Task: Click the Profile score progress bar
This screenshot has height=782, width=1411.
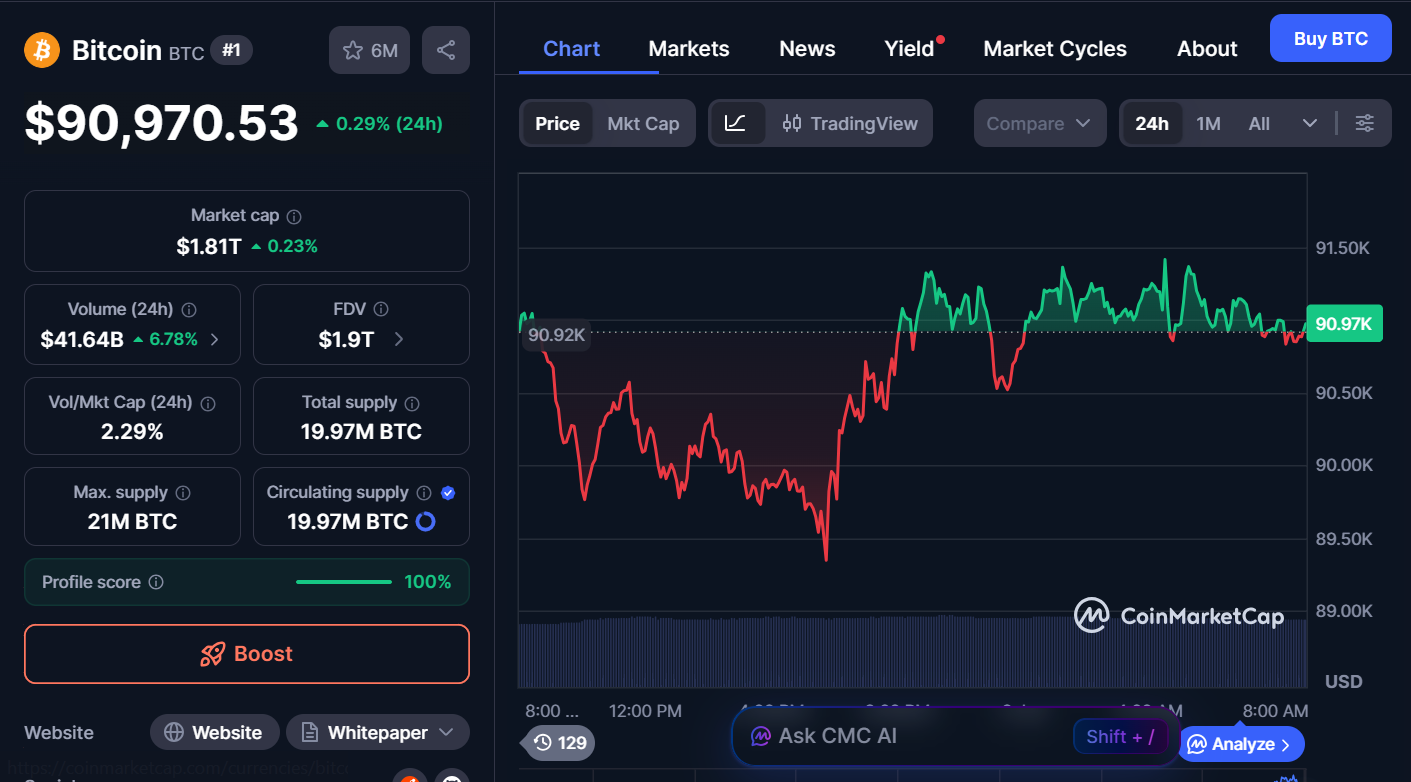Action: pyautogui.click(x=344, y=581)
